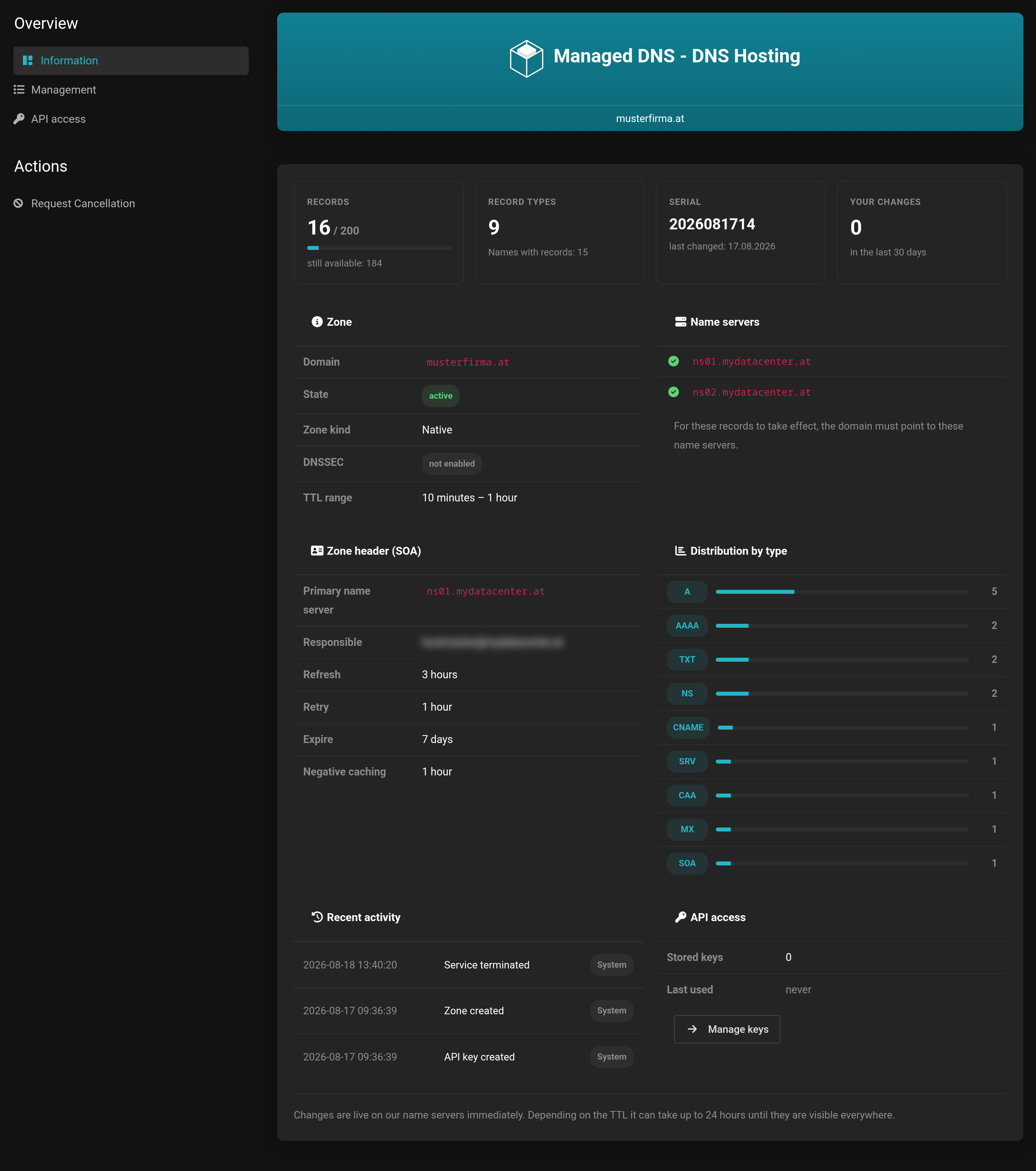
Task: Click the SOA type badge
Action: [x=687, y=863]
